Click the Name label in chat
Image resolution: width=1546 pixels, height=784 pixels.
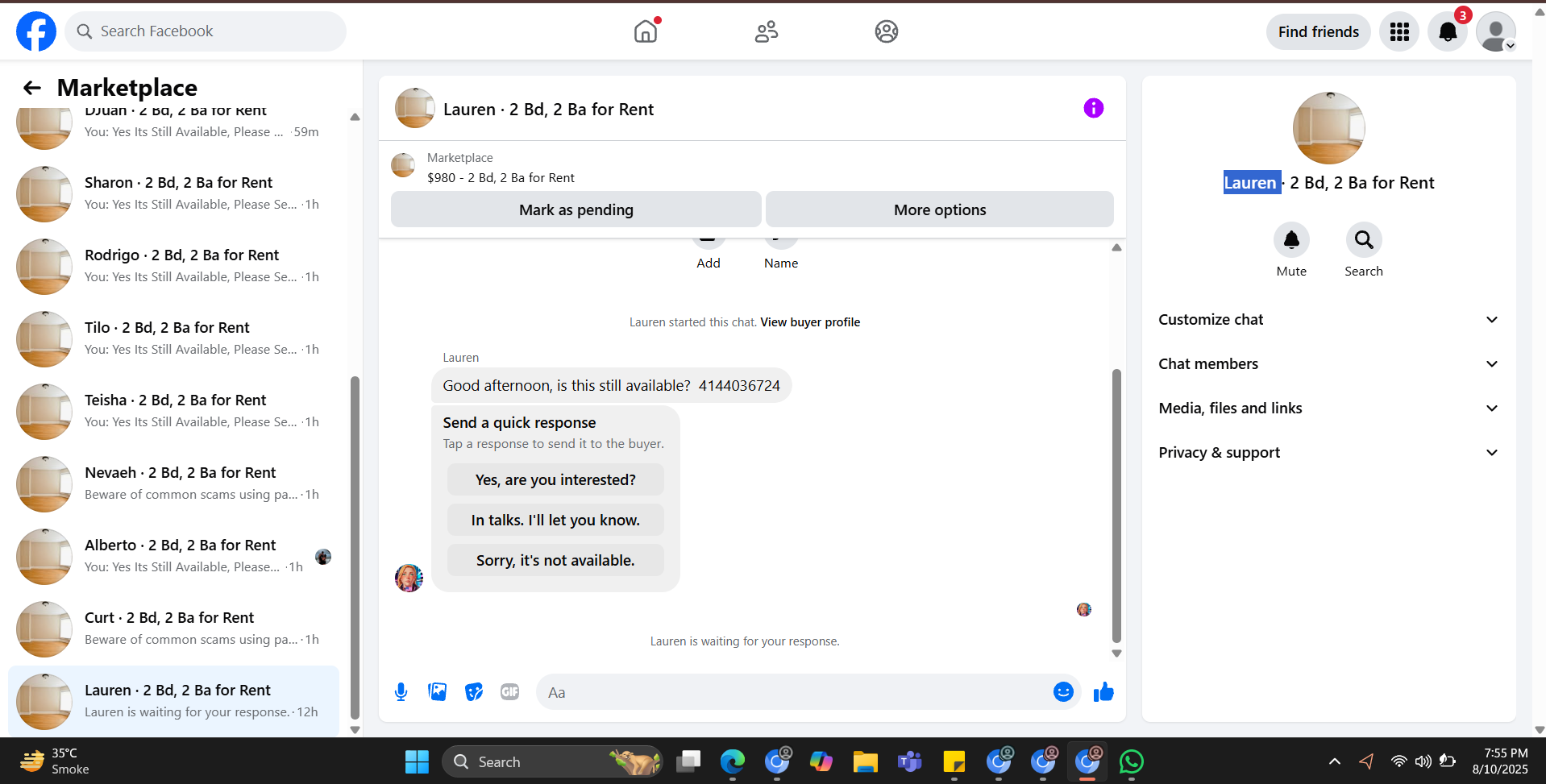[781, 263]
